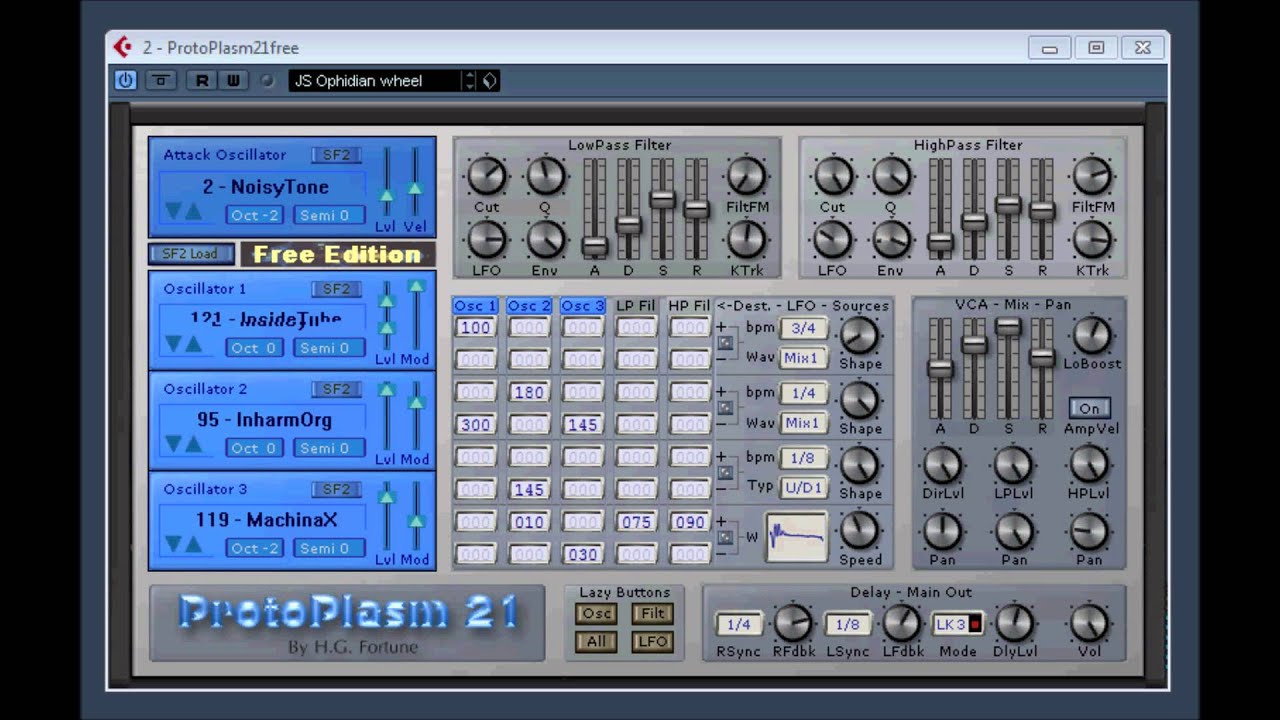Screen dimensions: 1280x720
Task: Toggle SF2 button on Oscillator 2
Action: click(336, 389)
